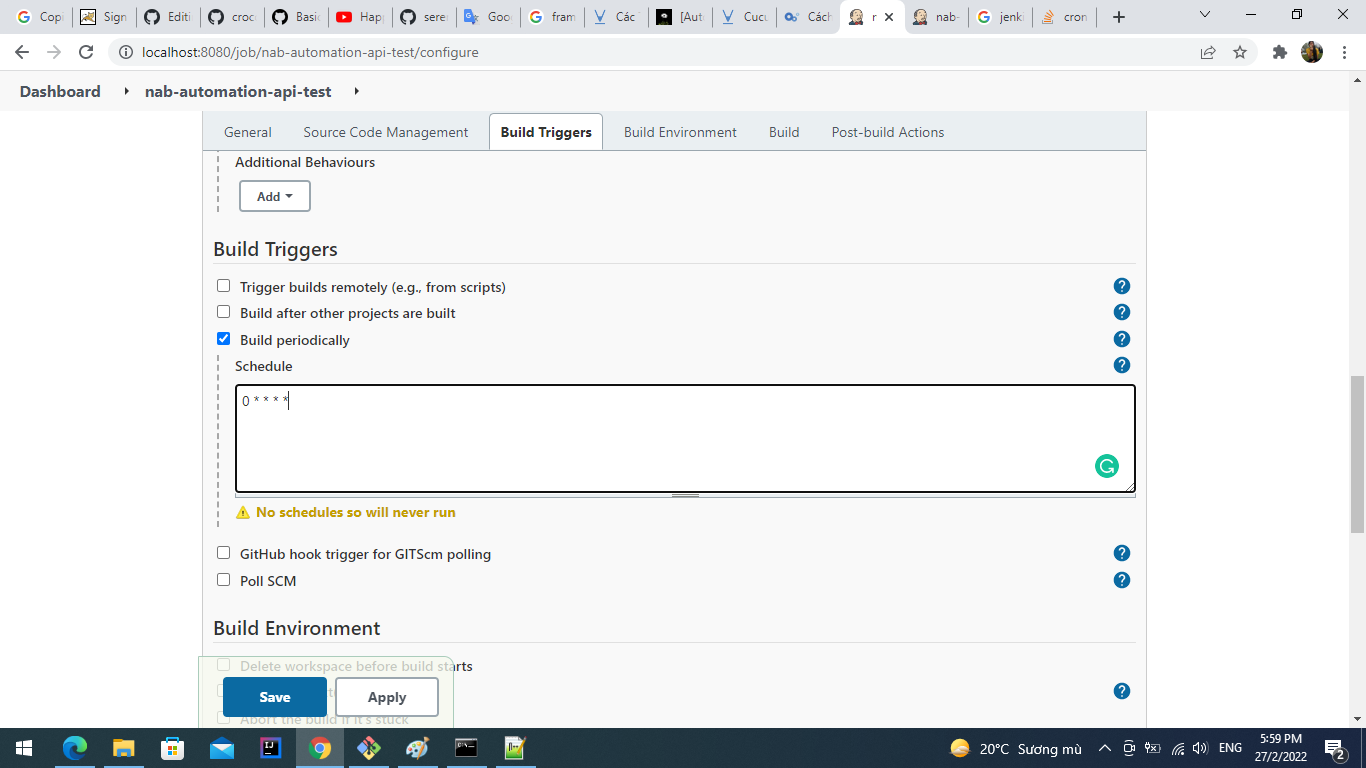
Task: Enable GitHub hook trigger for GITScm polling
Action: pyautogui.click(x=223, y=553)
